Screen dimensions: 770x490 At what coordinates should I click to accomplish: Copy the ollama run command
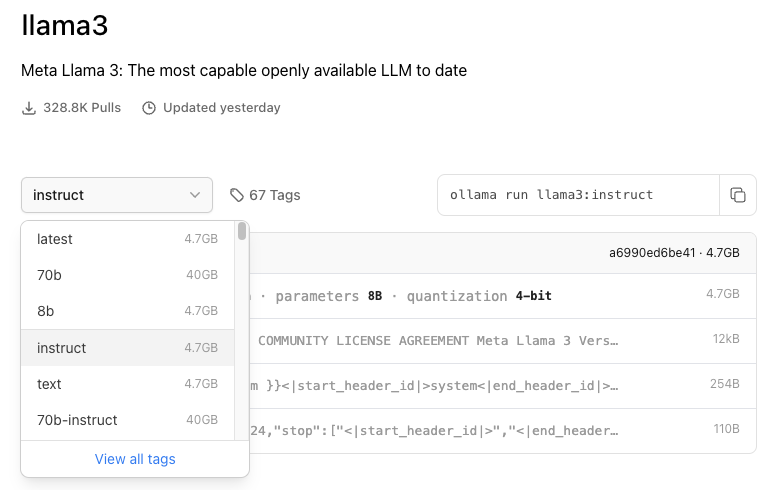(x=738, y=195)
